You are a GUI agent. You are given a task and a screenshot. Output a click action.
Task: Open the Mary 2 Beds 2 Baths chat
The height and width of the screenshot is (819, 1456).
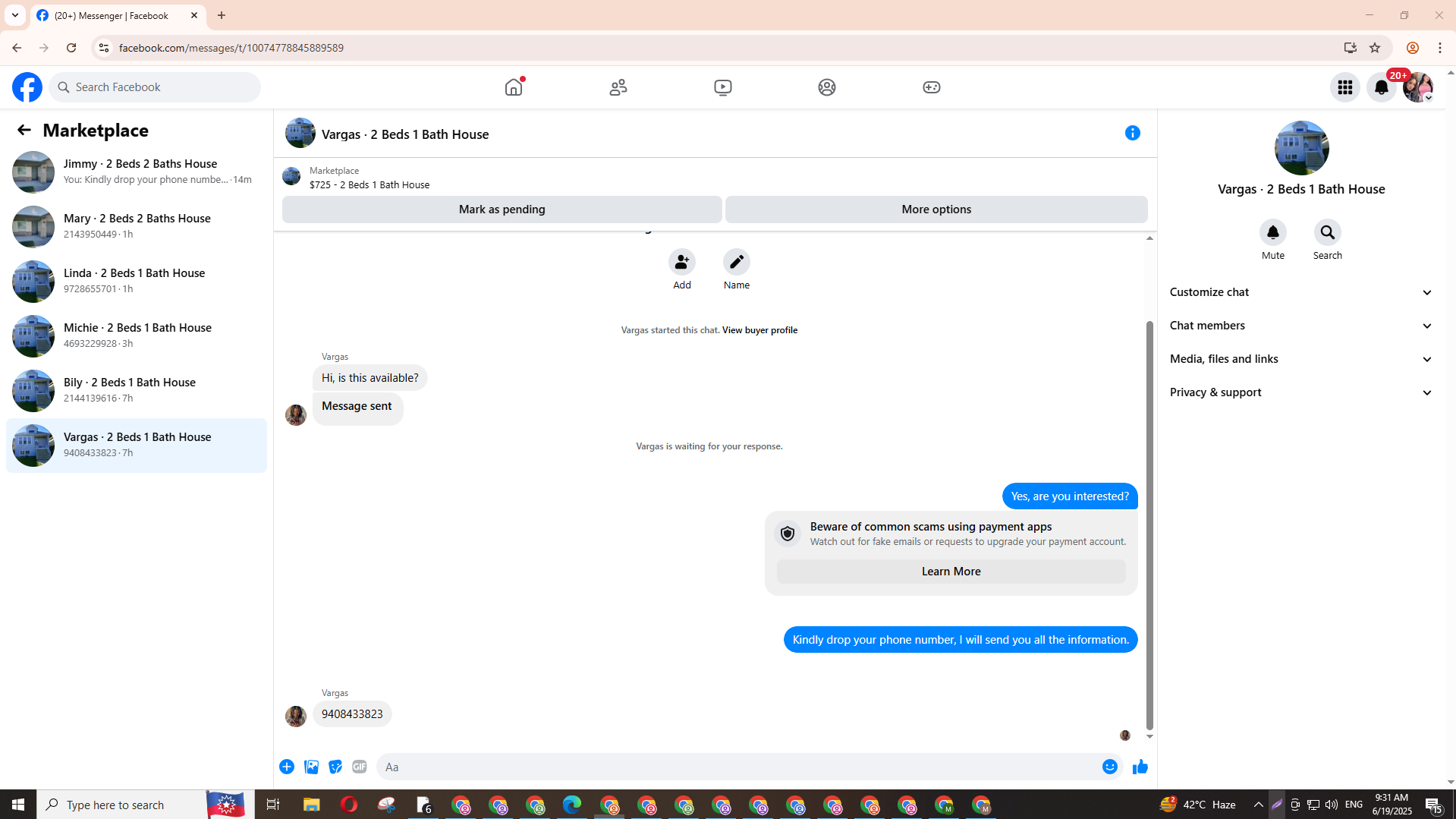pos(137,227)
